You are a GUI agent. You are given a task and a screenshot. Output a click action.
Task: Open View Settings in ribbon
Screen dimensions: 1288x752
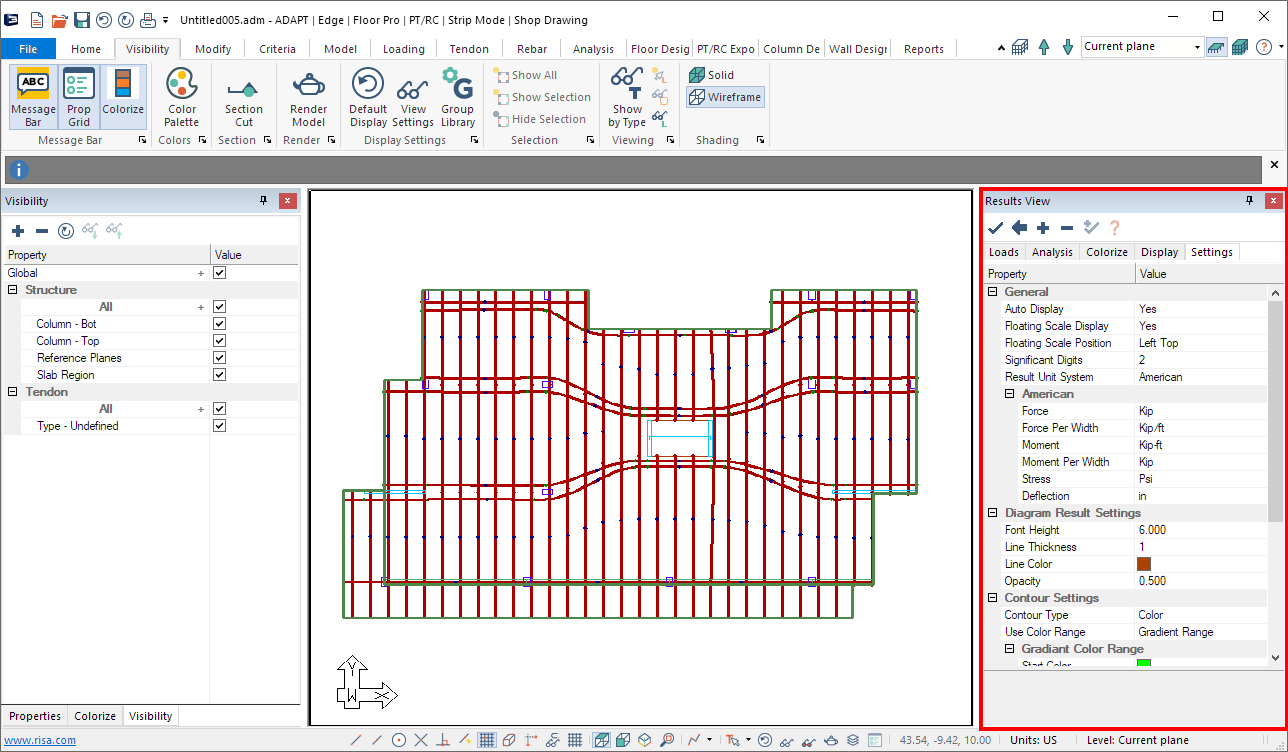413,97
